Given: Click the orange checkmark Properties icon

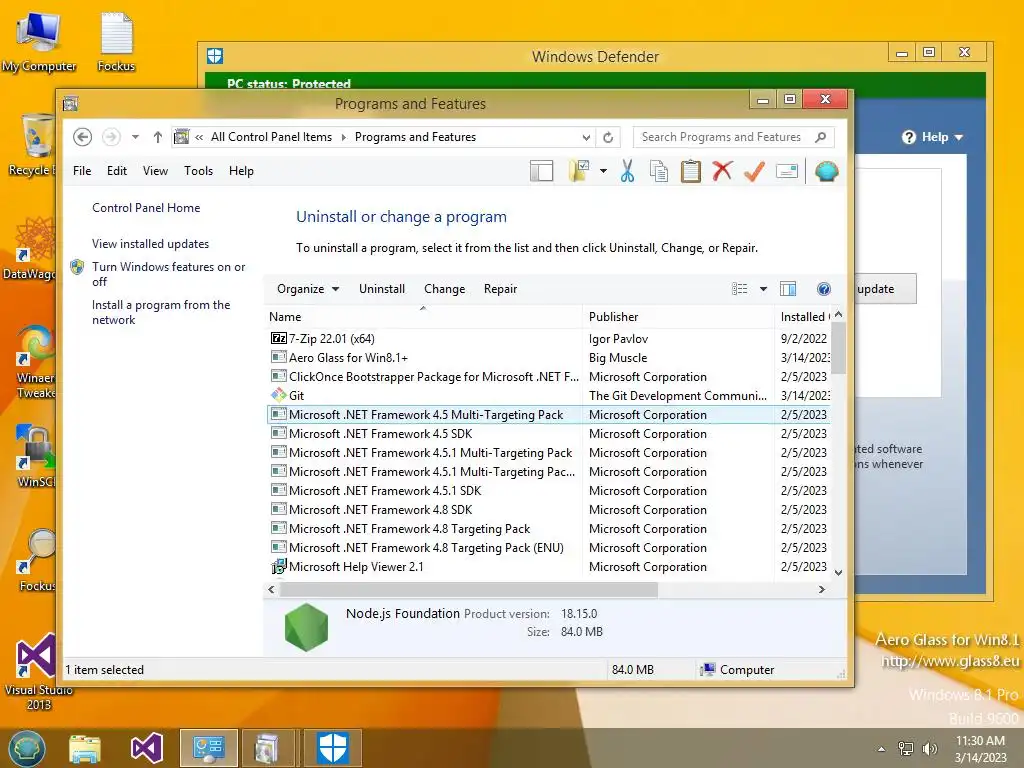Looking at the screenshot, I should [x=754, y=171].
